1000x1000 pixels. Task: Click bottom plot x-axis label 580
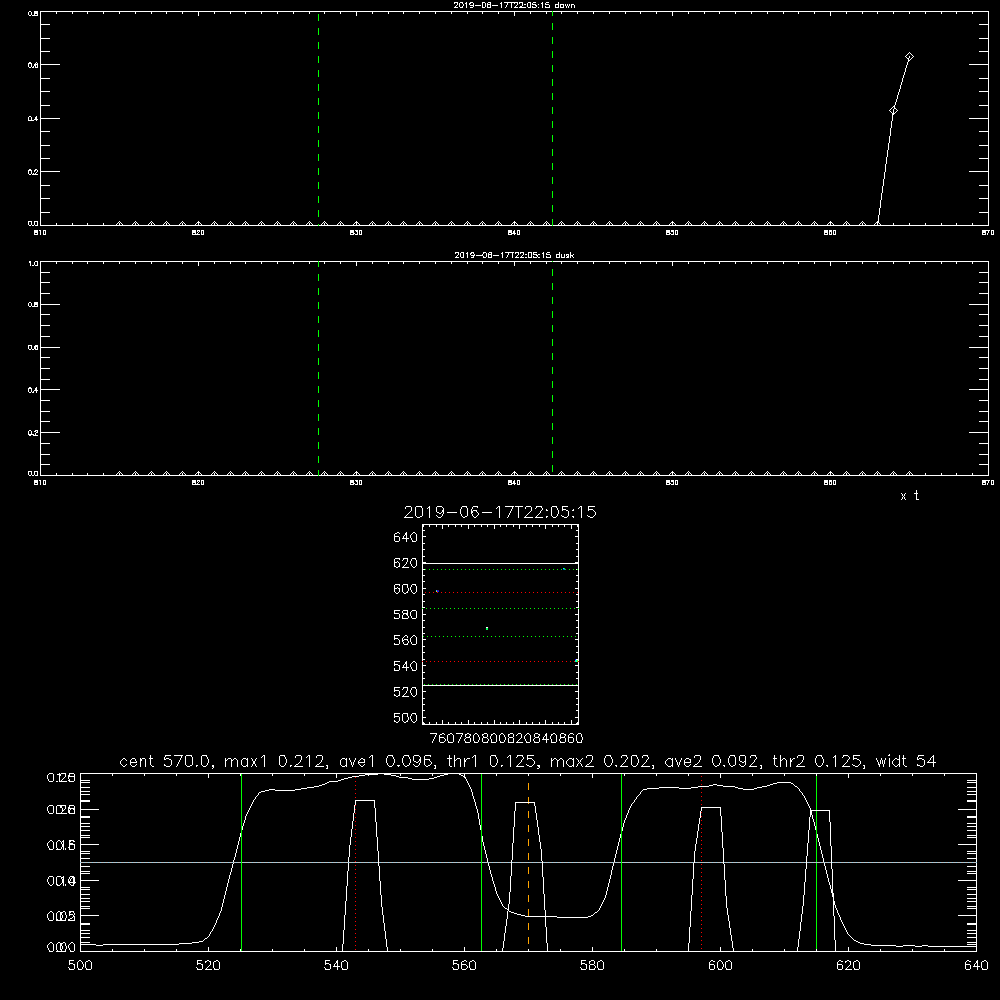tap(592, 966)
